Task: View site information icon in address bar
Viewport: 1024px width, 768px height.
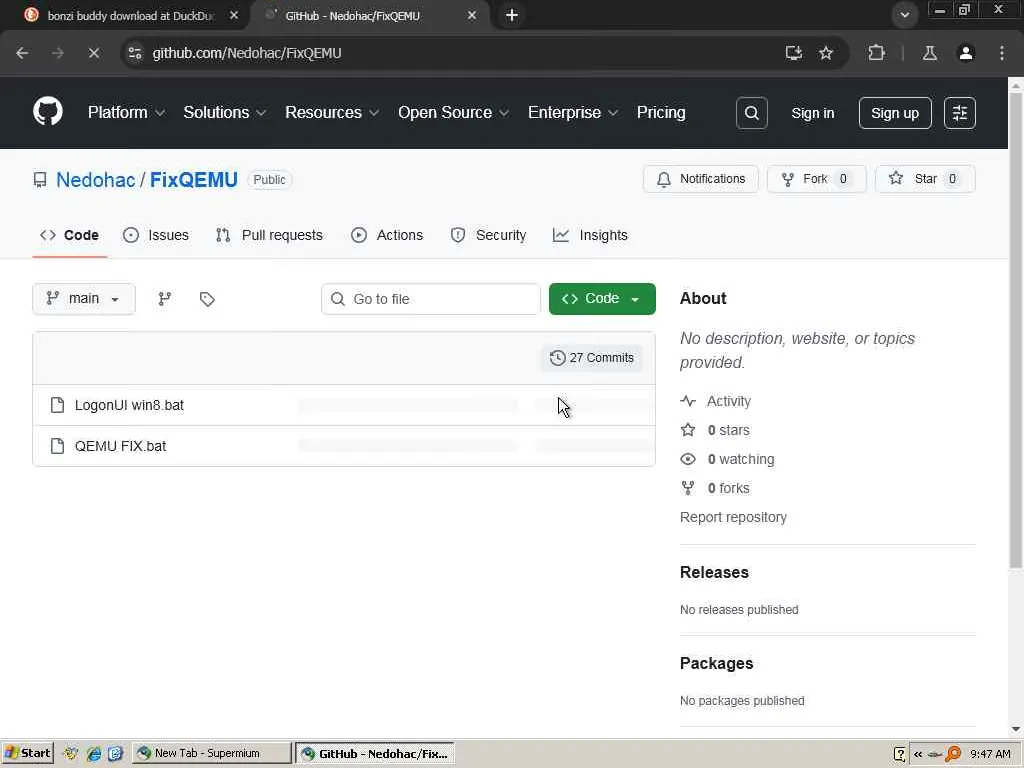Action: point(135,53)
